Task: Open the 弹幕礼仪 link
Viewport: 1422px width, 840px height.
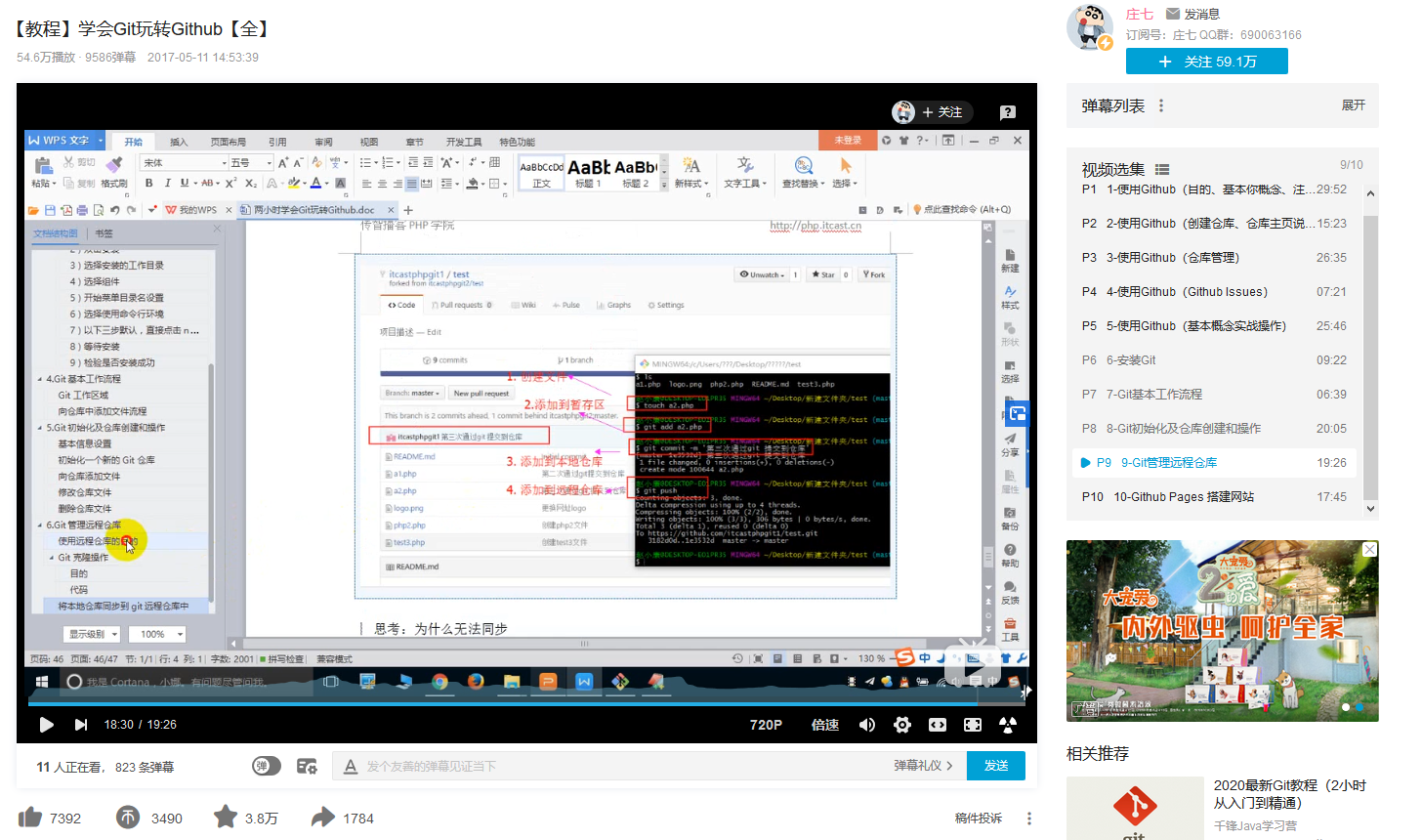Action: (923, 766)
